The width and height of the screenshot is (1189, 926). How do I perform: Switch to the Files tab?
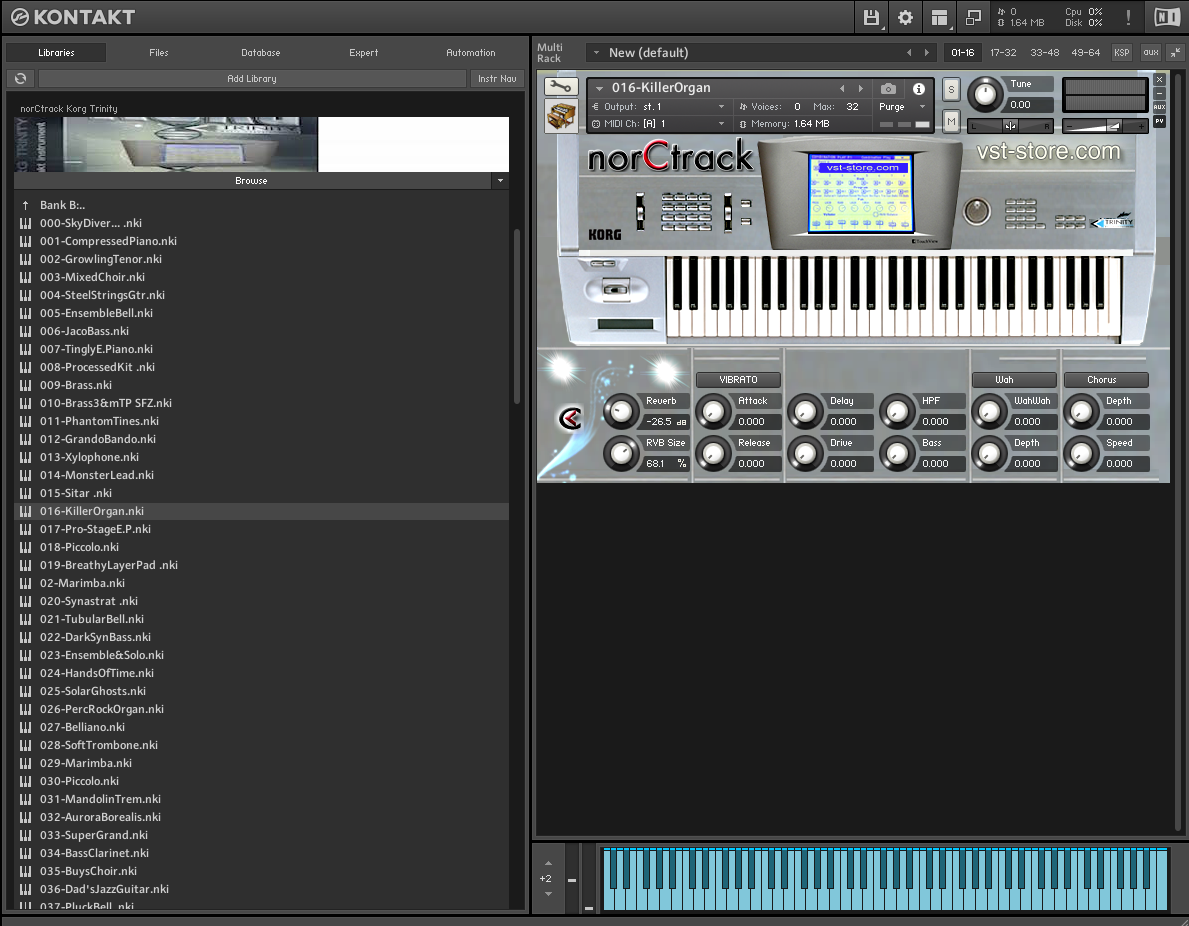click(x=158, y=52)
